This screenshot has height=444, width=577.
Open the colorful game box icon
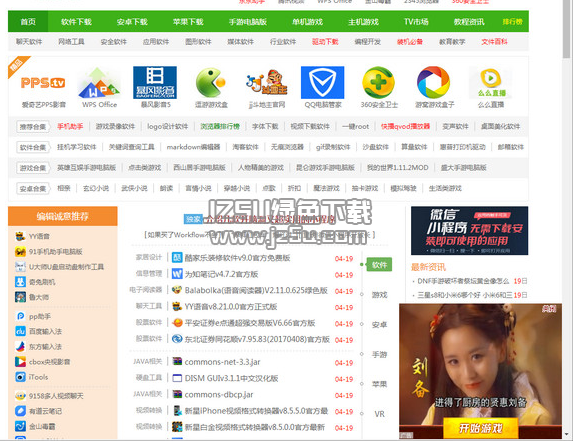click(x=433, y=82)
